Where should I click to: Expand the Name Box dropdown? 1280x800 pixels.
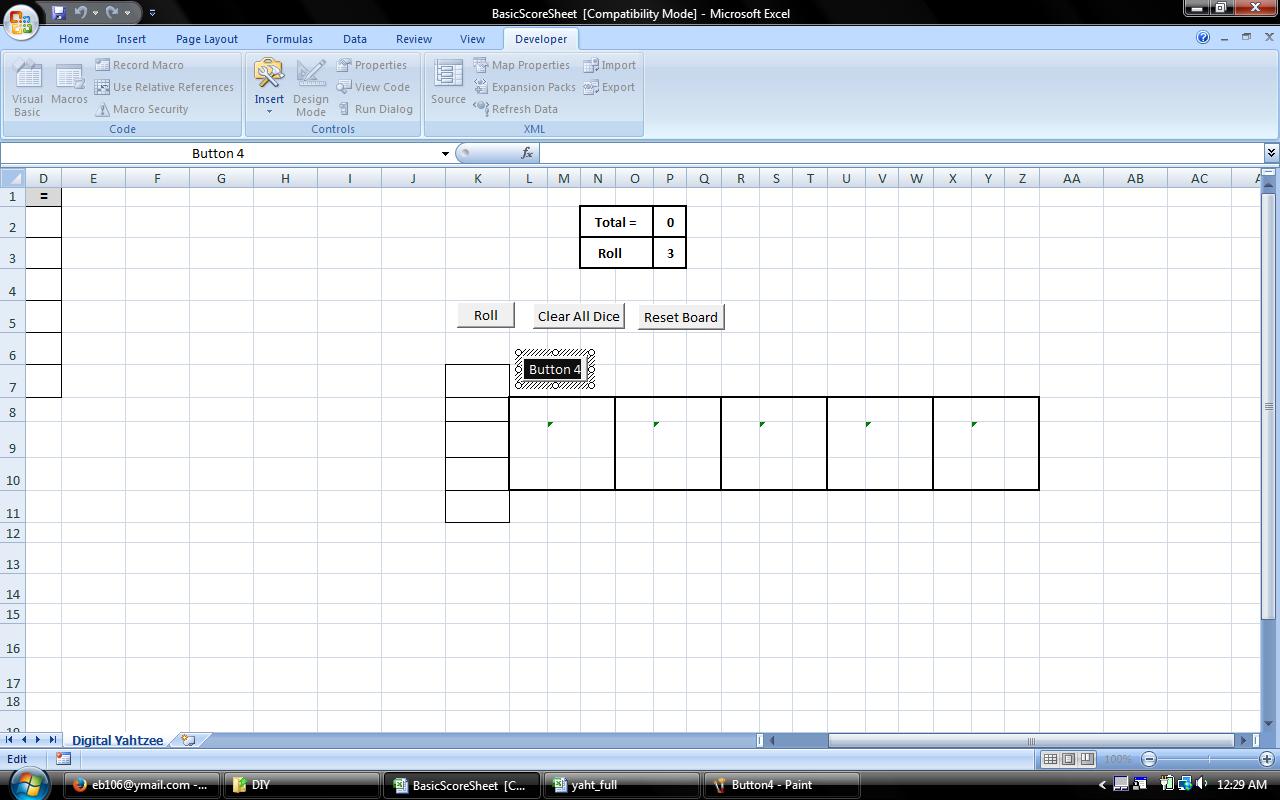[445, 153]
